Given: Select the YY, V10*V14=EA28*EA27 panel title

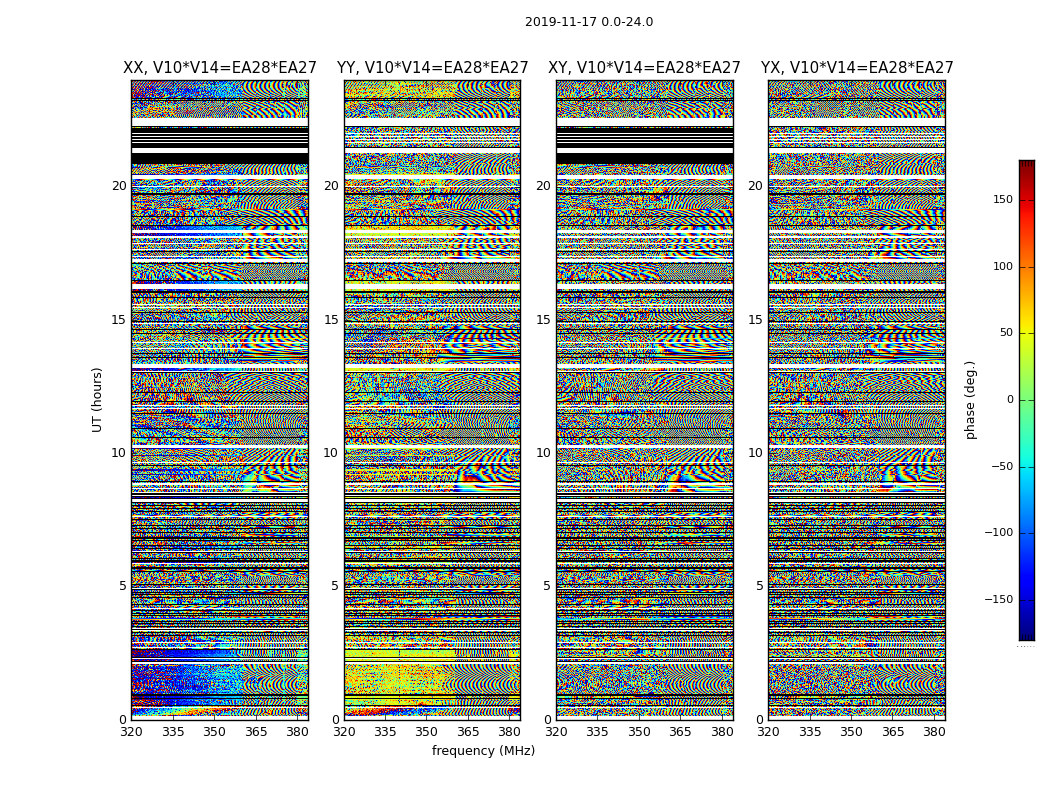Looking at the screenshot, I should tap(433, 68).
